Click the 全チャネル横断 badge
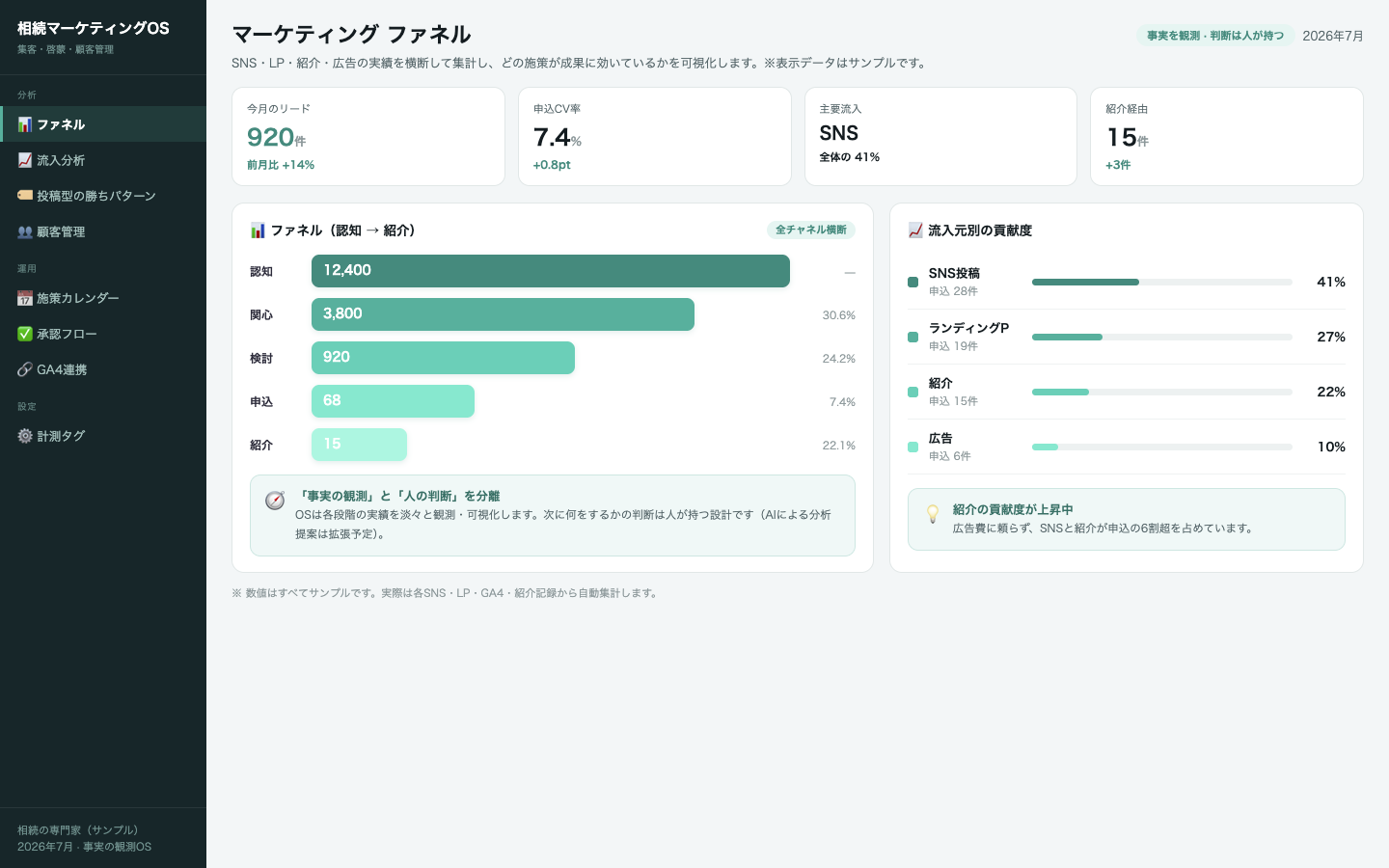 (x=811, y=230)
